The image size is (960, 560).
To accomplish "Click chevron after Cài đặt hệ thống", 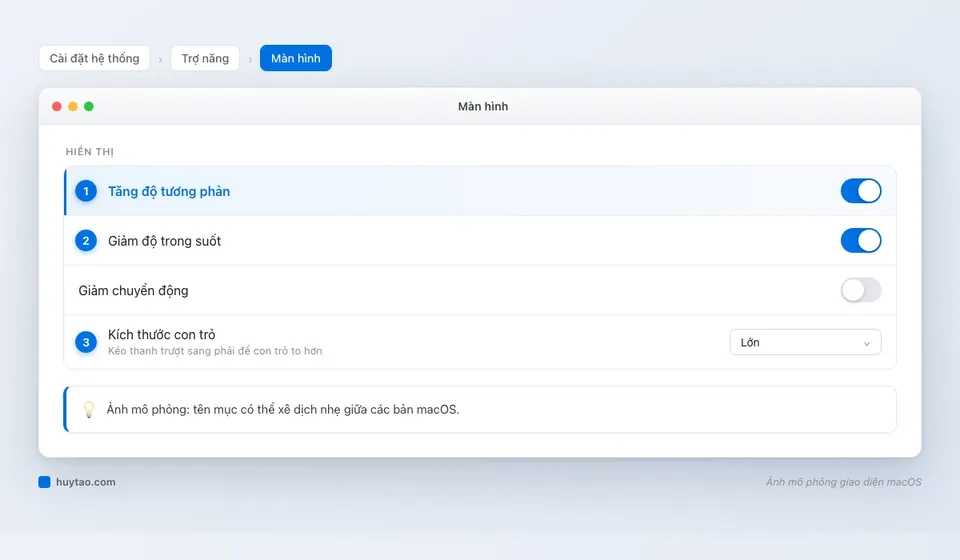I will point(160,59).
